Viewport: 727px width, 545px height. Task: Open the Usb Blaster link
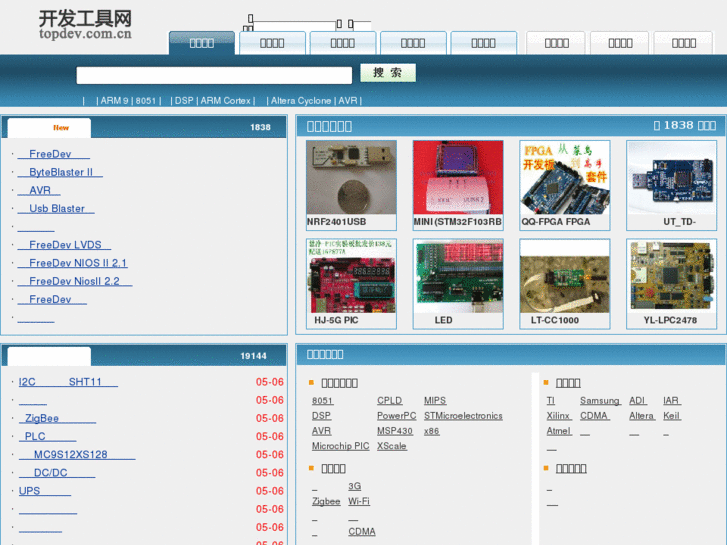[x=56, y=209]
